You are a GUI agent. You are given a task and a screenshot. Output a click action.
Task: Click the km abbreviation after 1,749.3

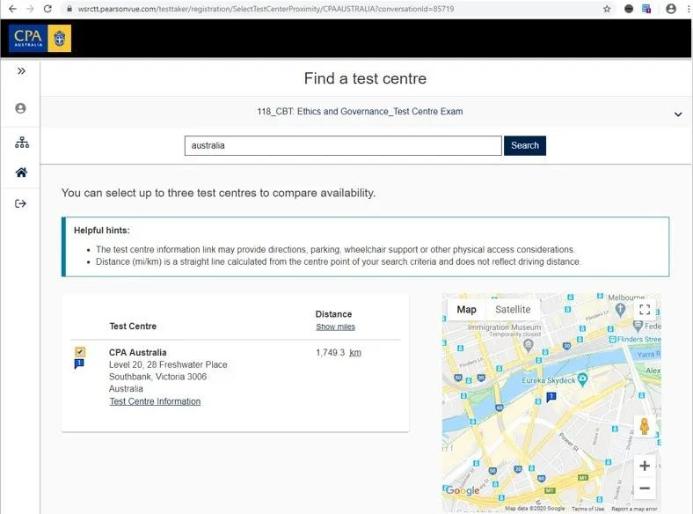[x=355, y=353]
